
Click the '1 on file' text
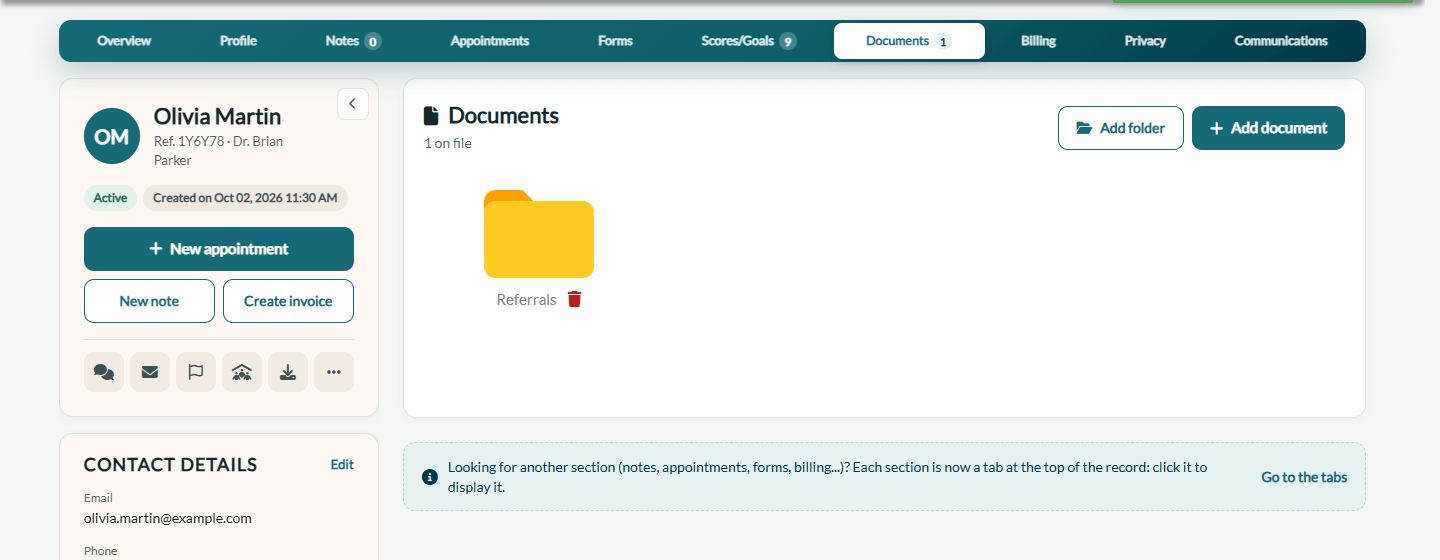448,143
